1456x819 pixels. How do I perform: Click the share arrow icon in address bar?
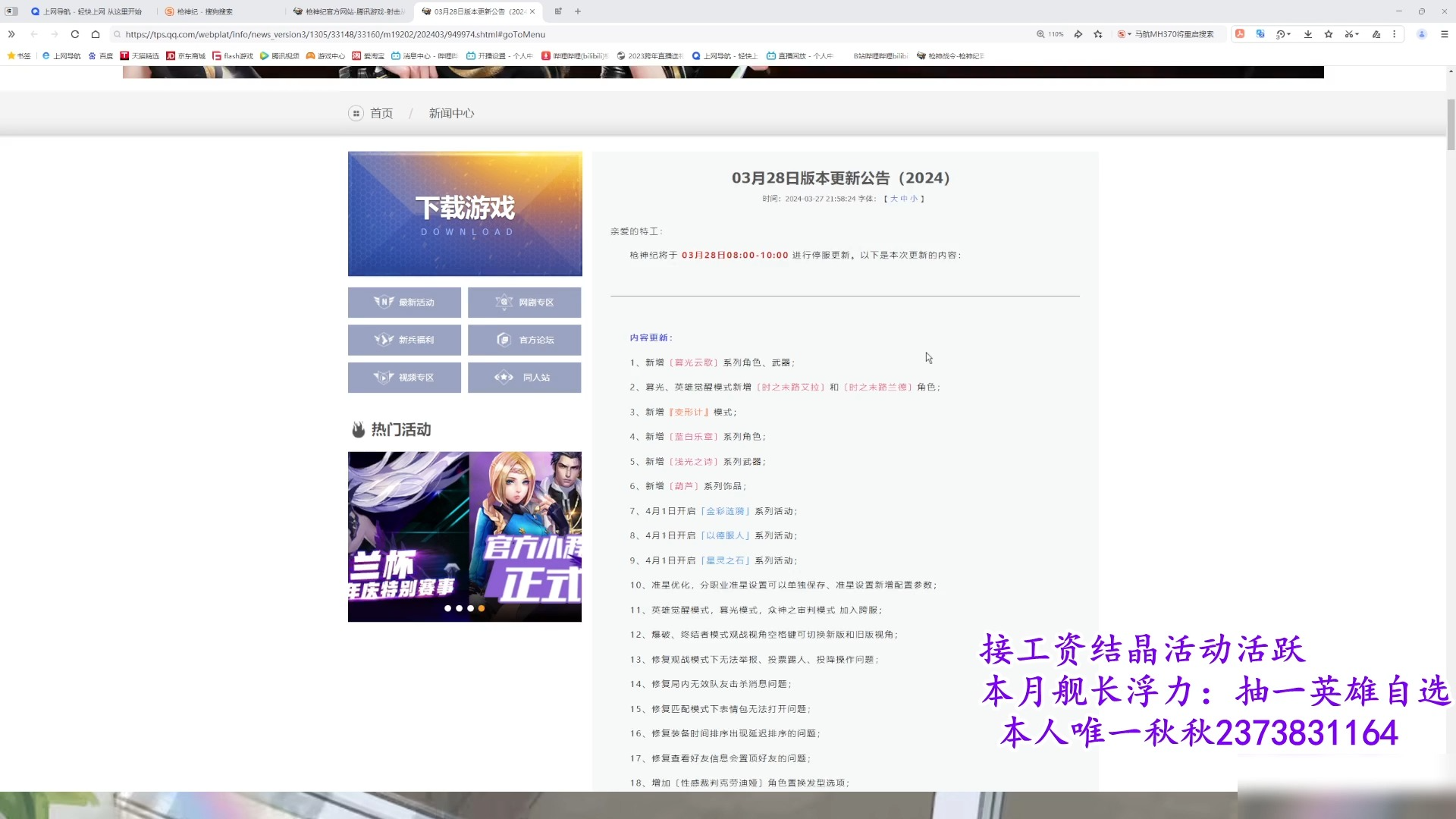point(1078,34)
